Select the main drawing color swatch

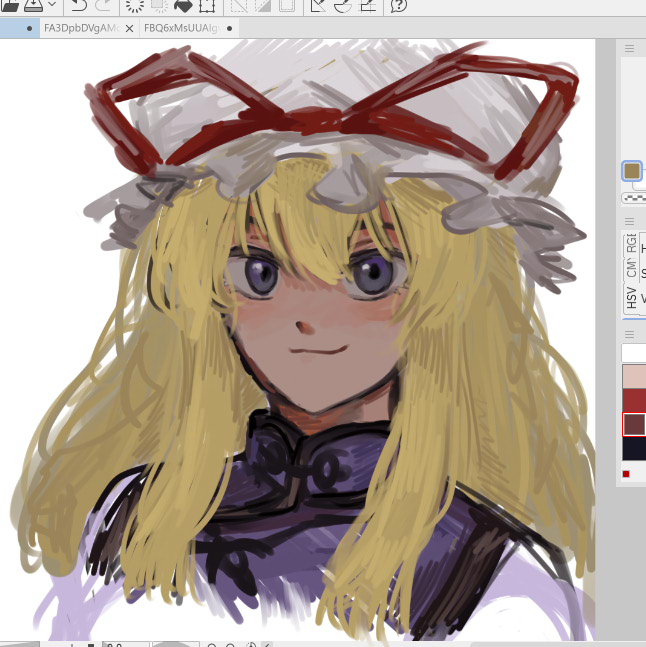click(632, 171)
